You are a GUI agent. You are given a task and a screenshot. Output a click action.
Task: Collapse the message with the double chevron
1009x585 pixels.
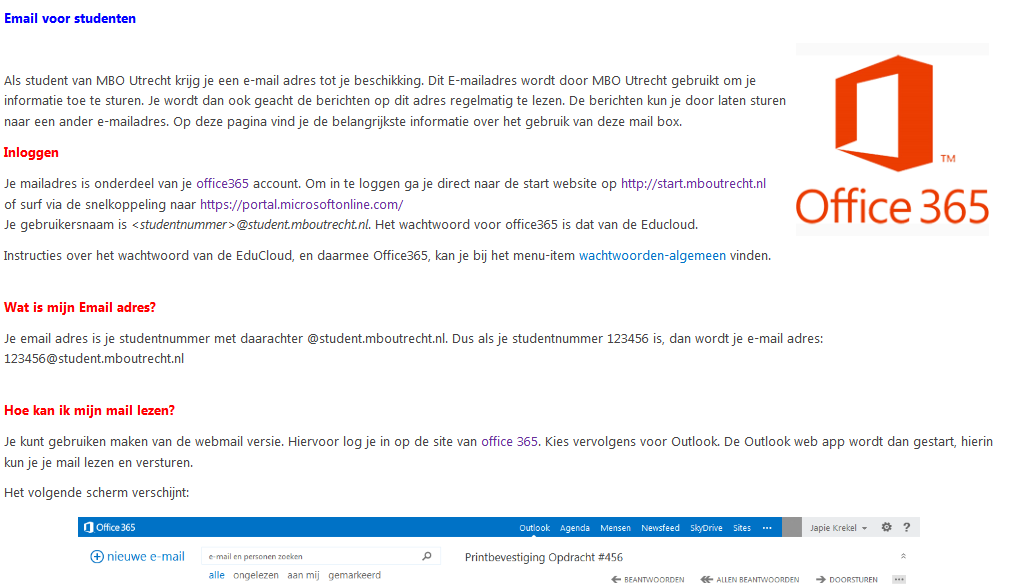903,556
